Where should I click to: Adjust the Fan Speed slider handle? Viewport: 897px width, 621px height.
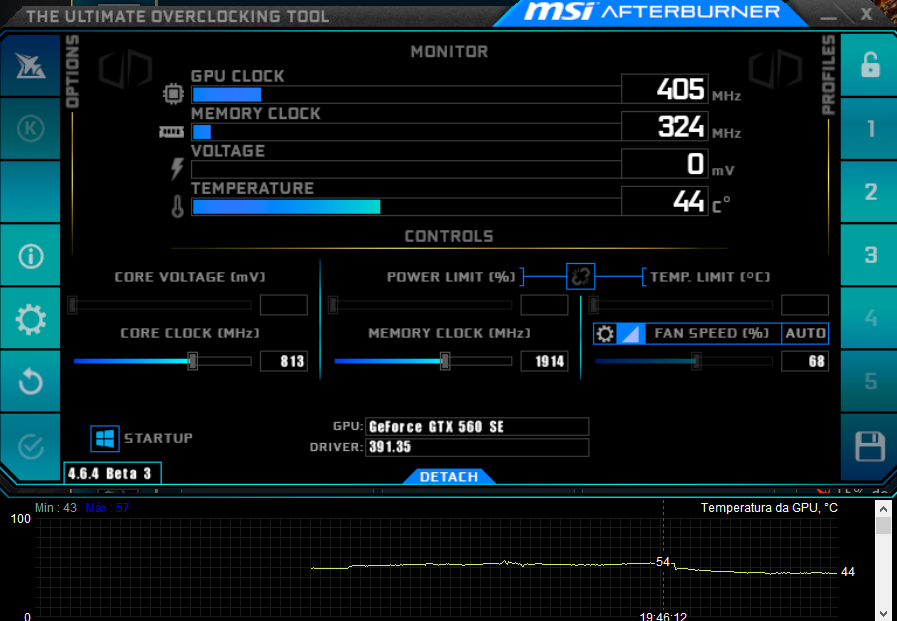pos(696,361)
